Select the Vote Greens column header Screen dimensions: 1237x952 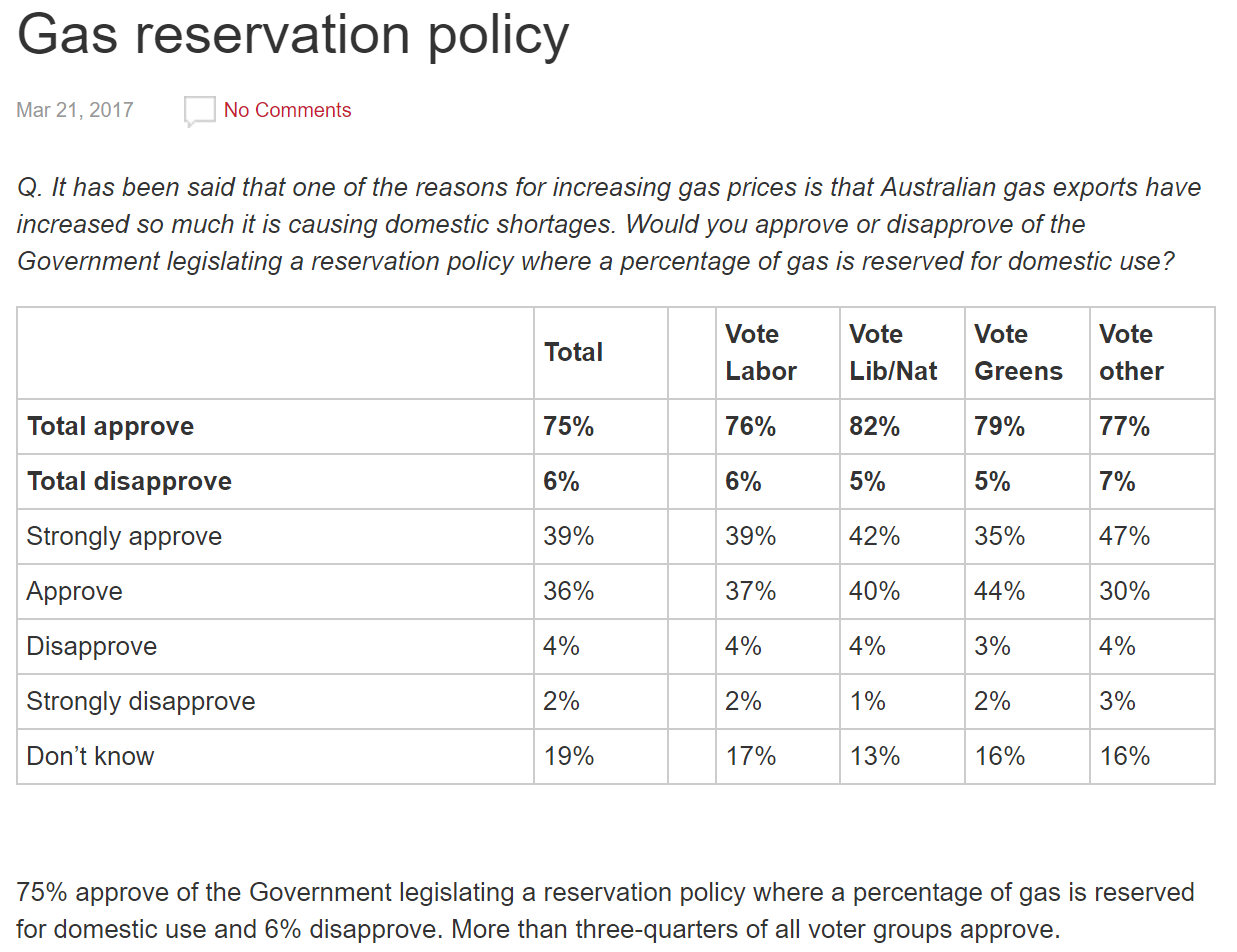pos(1018,352)
